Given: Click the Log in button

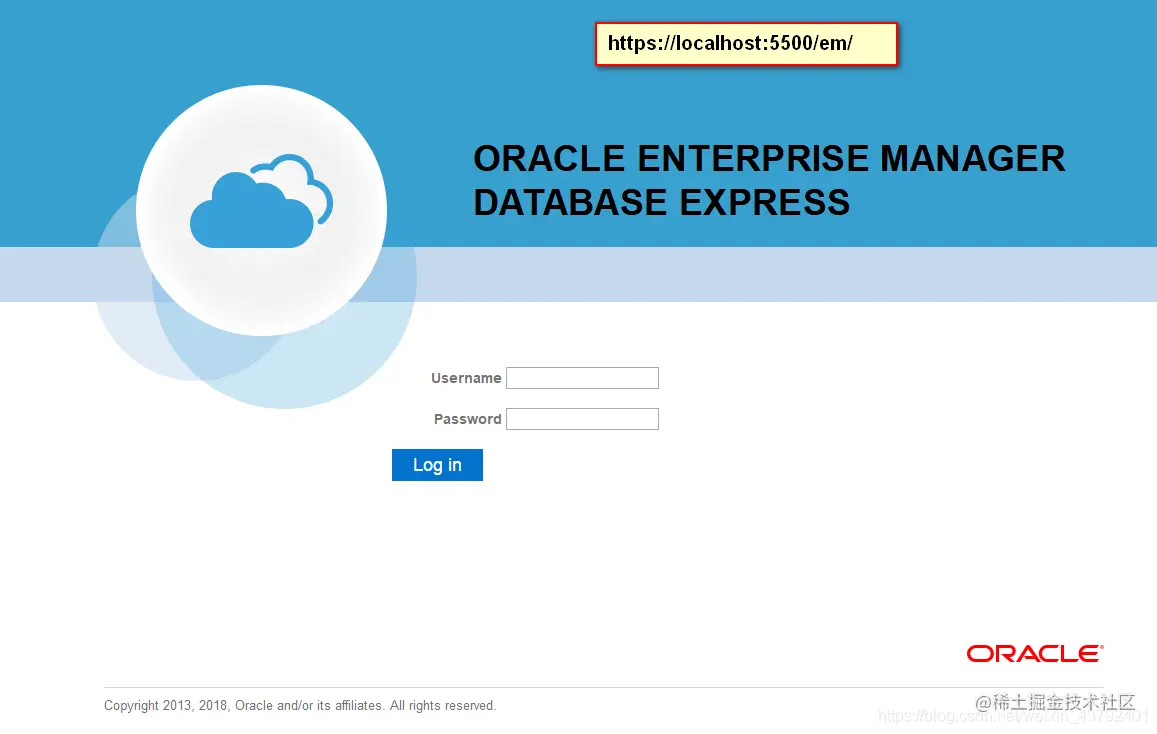Looking at the screenshot, I should [x=437, y=465].
